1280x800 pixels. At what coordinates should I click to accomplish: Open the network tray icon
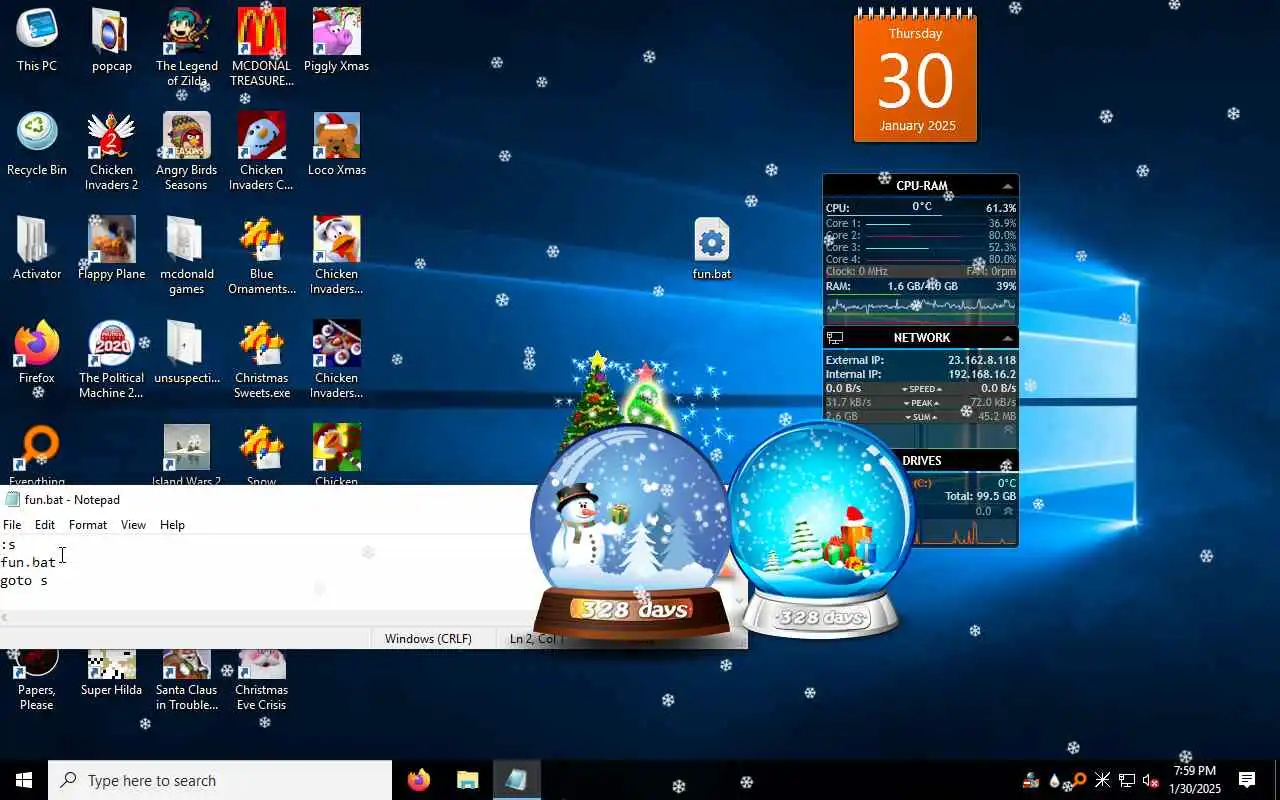(1127, 780)
